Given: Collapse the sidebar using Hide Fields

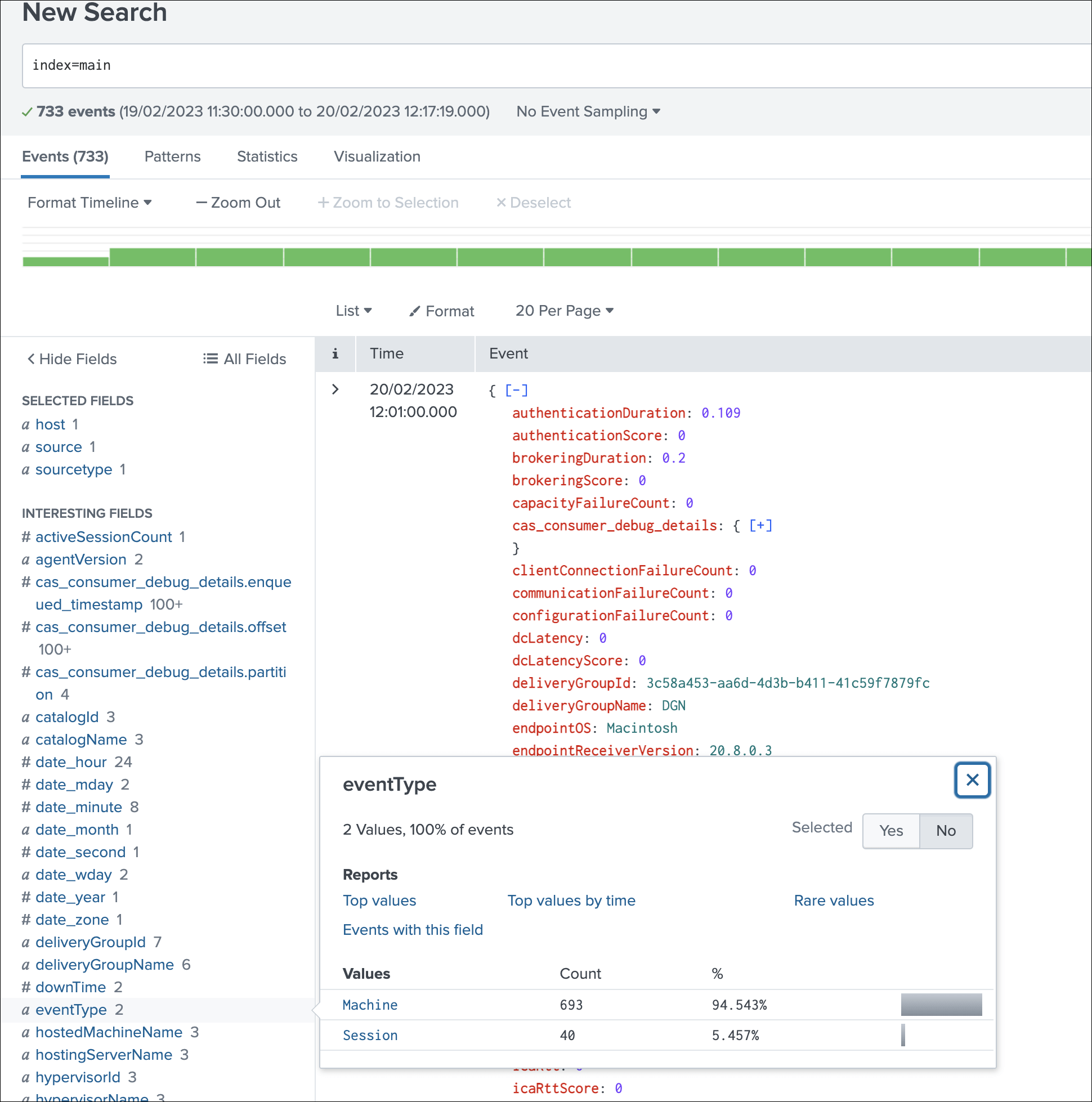Looking at the screenshot, I should coord(71,359).
